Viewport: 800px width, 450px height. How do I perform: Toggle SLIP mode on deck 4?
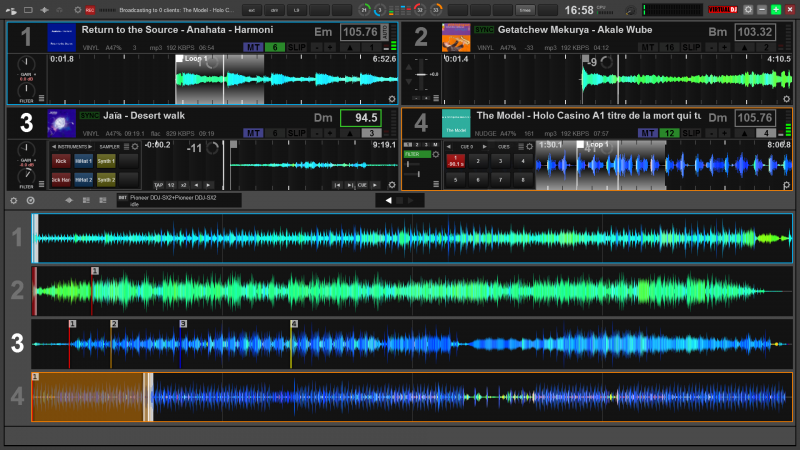(691, 133)
